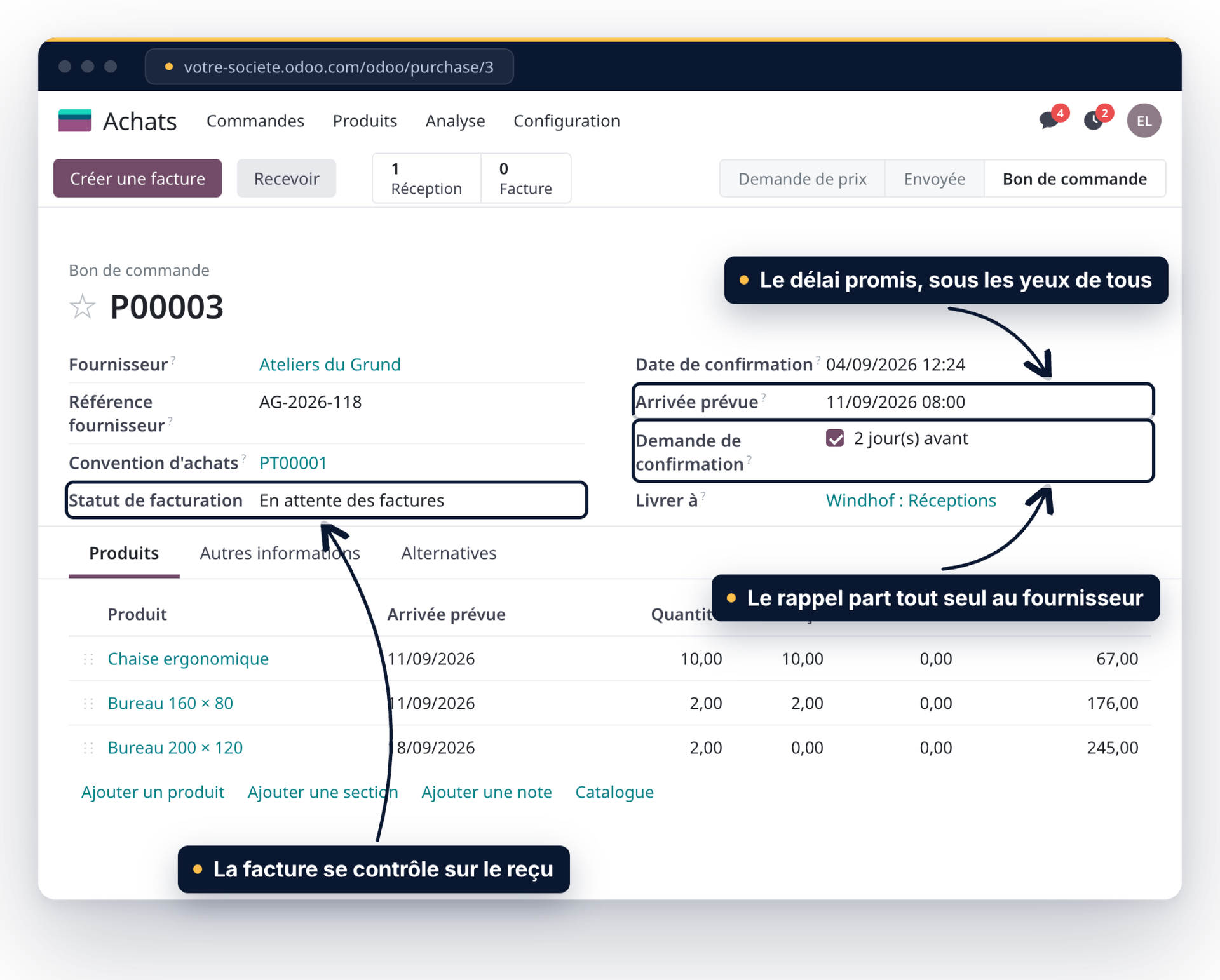Toggle the Demande de confirmation checkbox
This screenshot has height=980, width=1220.
point(835,438)
